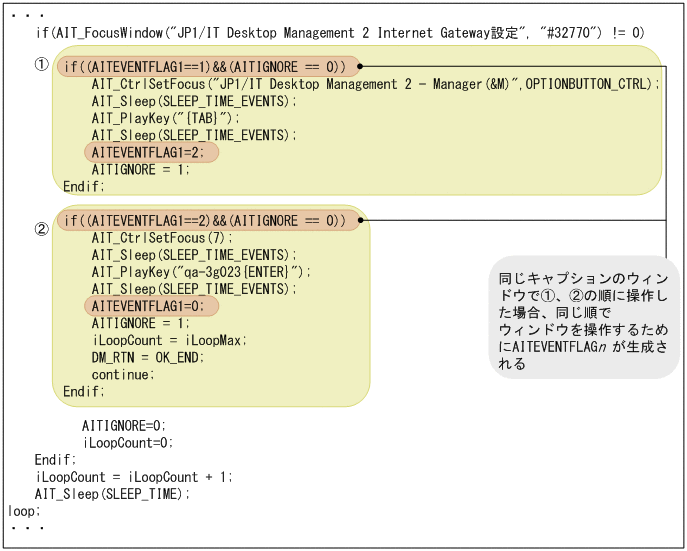Click the DM_RTN = OK_END statement
The height and width of the screenshot is (551, 687).
pos(147,357)
